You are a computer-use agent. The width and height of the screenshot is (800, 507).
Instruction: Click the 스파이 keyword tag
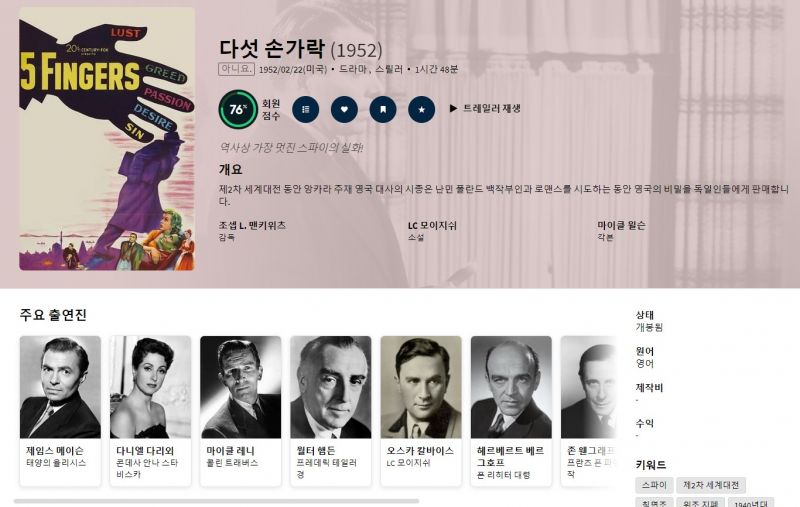655,485
